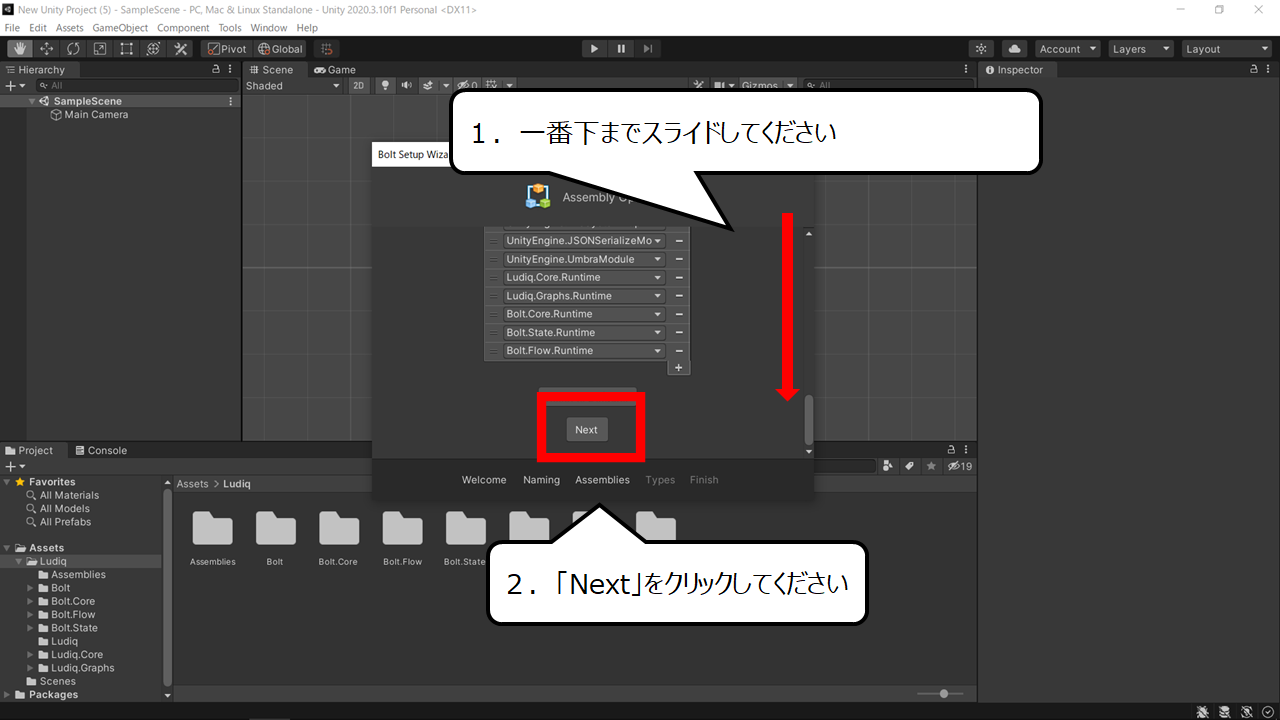The width and height of the screenshot is (1280, 720).
Task: Lock the Hierarchy panel
Action: point(216,70)
